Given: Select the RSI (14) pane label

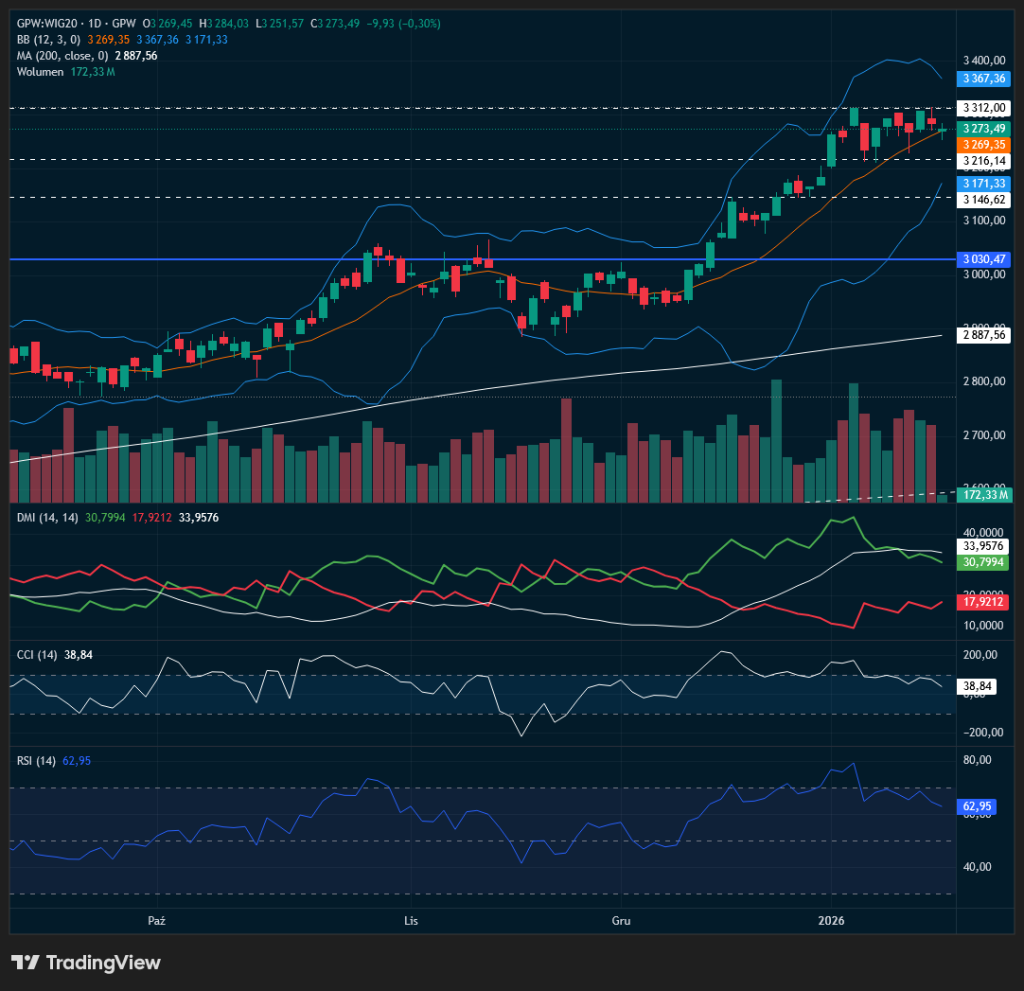Looking at the screenshot, I should pos(36,760).
